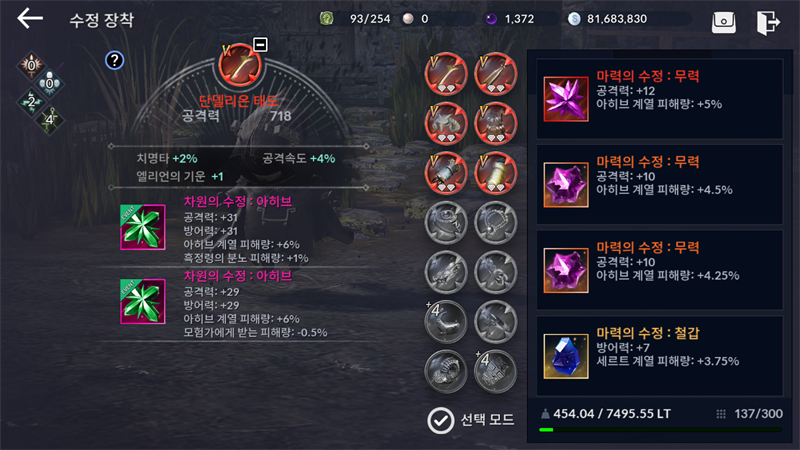
Task: Open the help question mark icon
Action: [114, 61]
